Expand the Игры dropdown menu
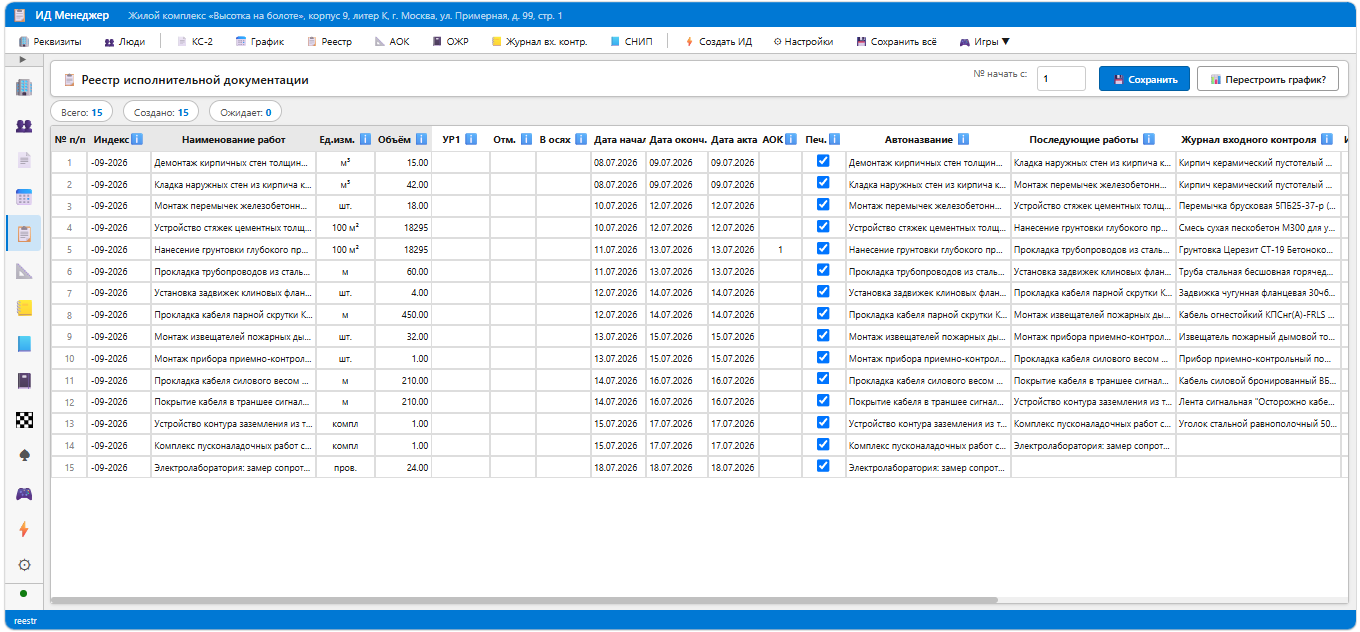This screenshot has width=1360, height=632. 985,42
